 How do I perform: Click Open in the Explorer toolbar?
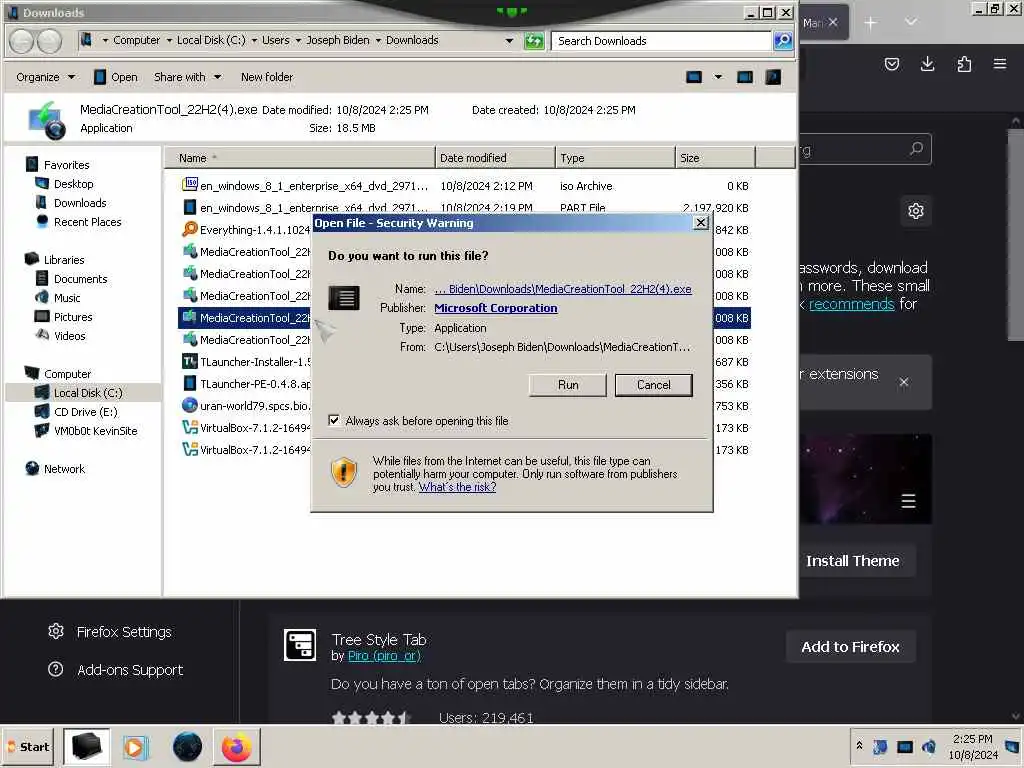(116, 77)
